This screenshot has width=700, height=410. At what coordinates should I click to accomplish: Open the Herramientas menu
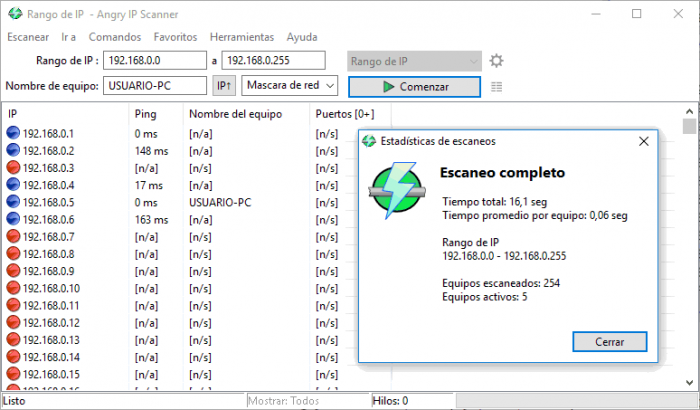click(x=242, y=37)
